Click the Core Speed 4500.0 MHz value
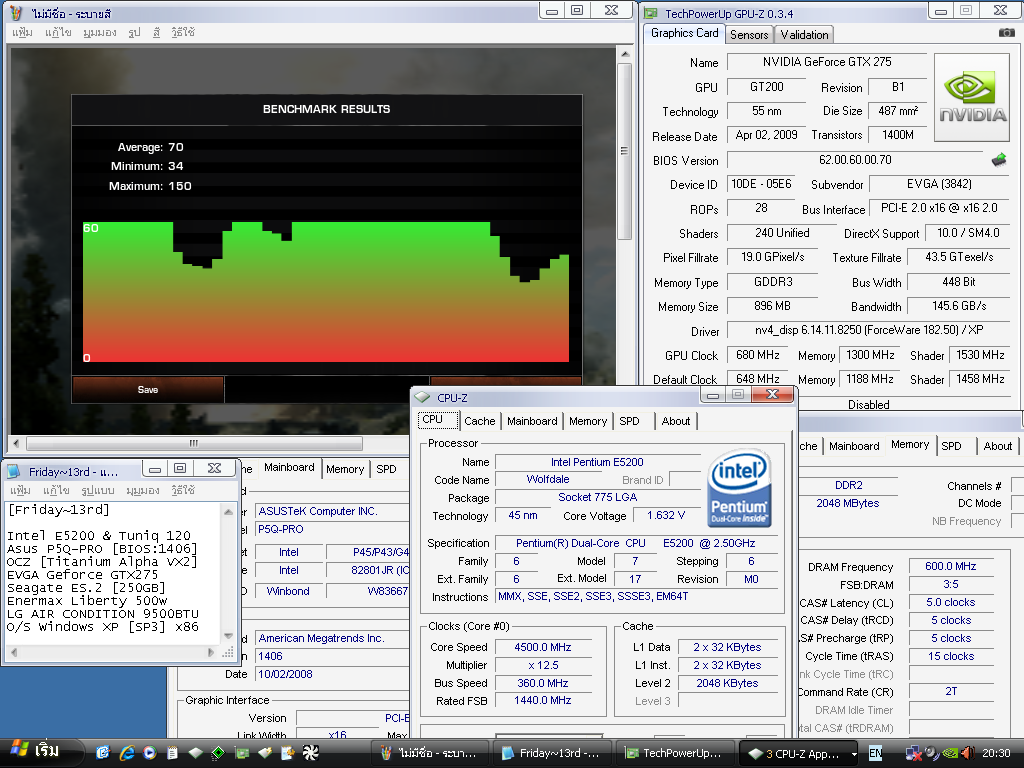This screenshot has height=768, width=1024. (x=543, y=647)
